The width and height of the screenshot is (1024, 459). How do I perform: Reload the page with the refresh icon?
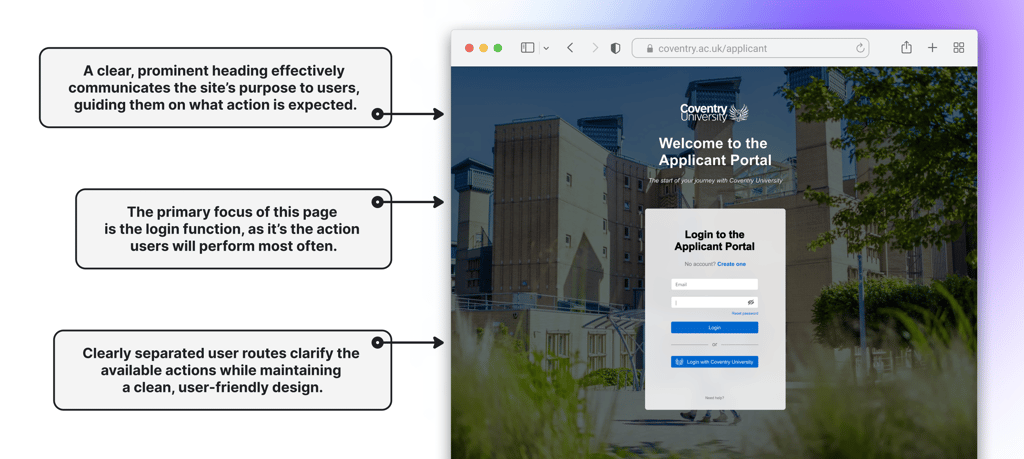[x=860, y=48]
